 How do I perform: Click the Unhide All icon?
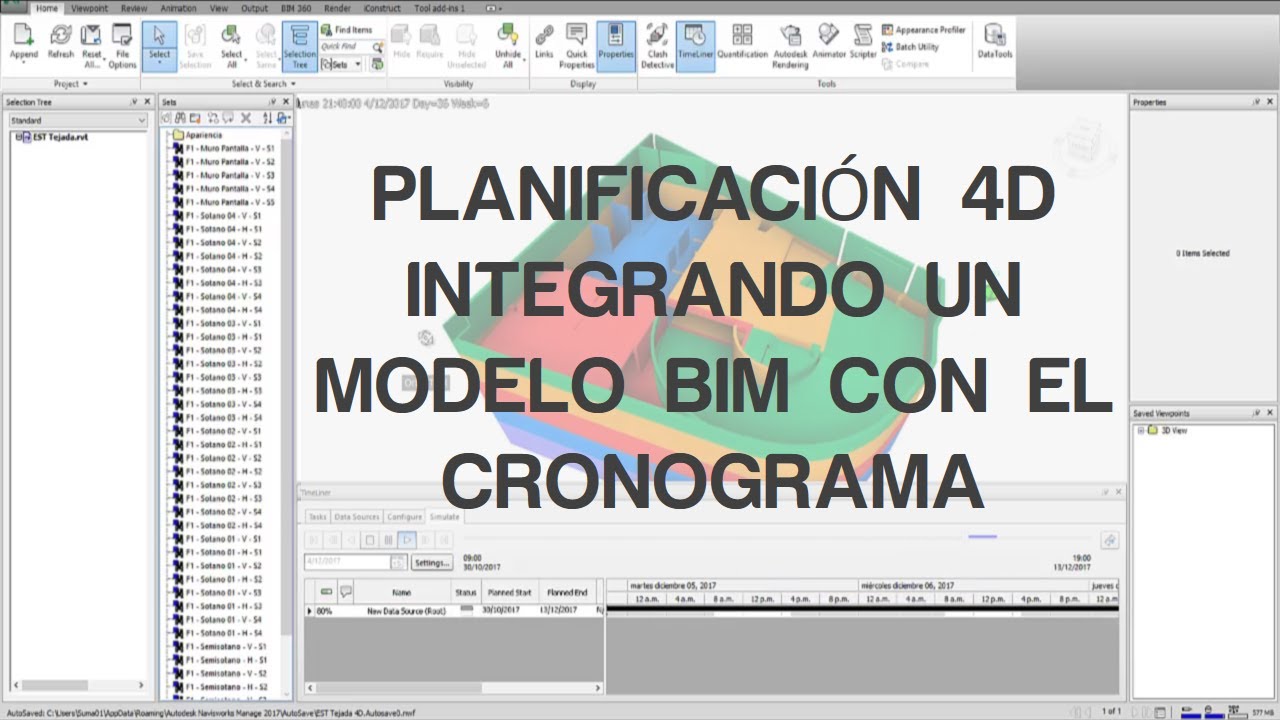[507, 44]
